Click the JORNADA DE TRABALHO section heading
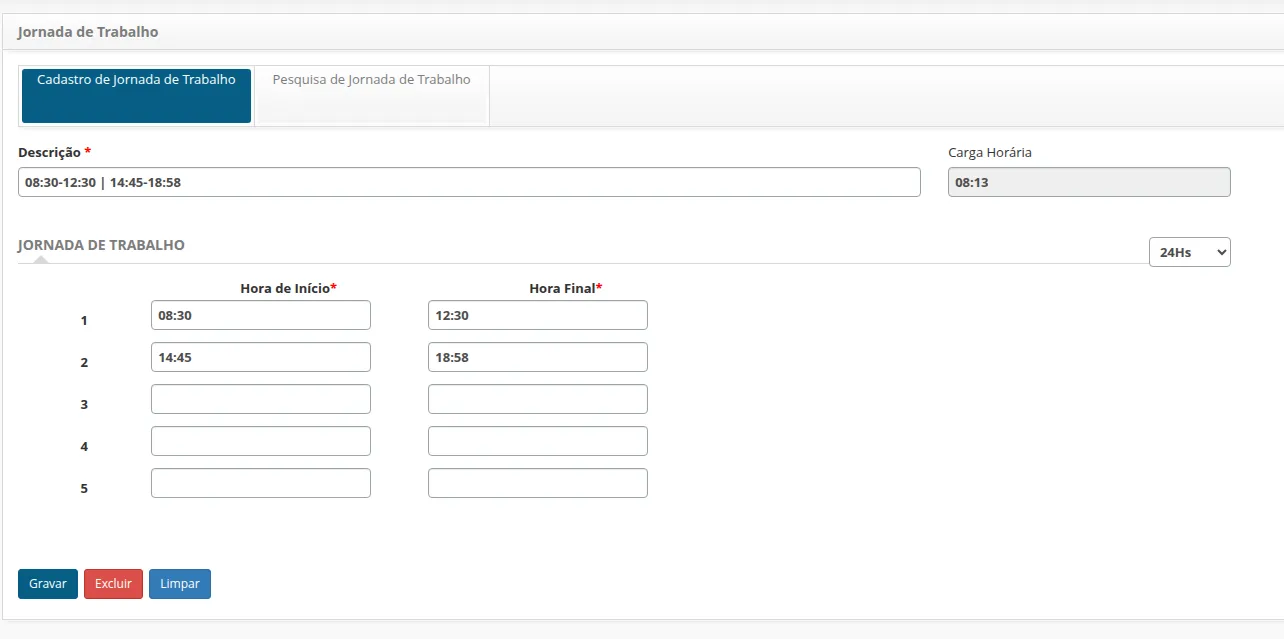1284x639 pixels. point(101,245)
